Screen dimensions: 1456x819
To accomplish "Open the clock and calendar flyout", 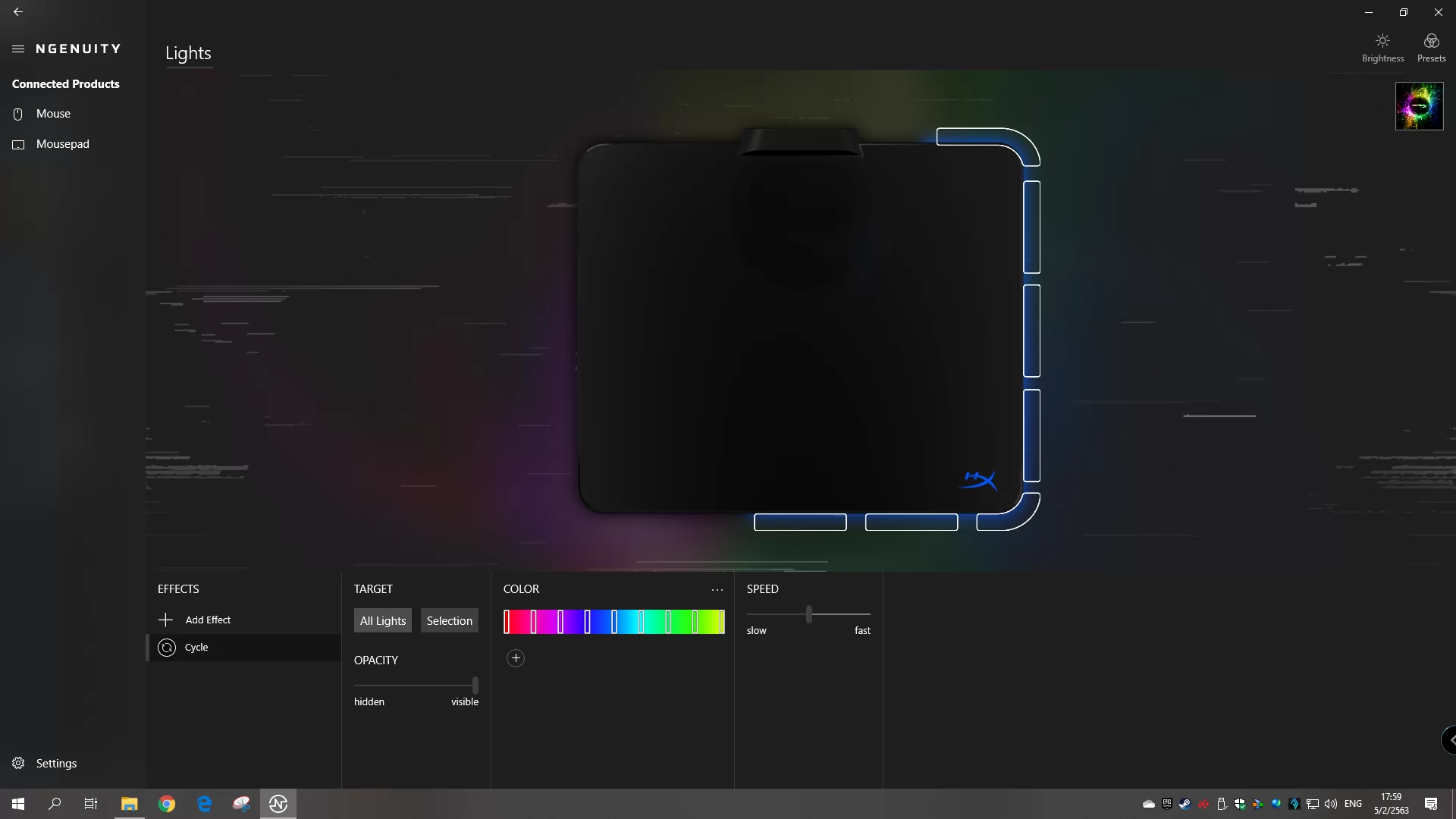I will 1392,804.
